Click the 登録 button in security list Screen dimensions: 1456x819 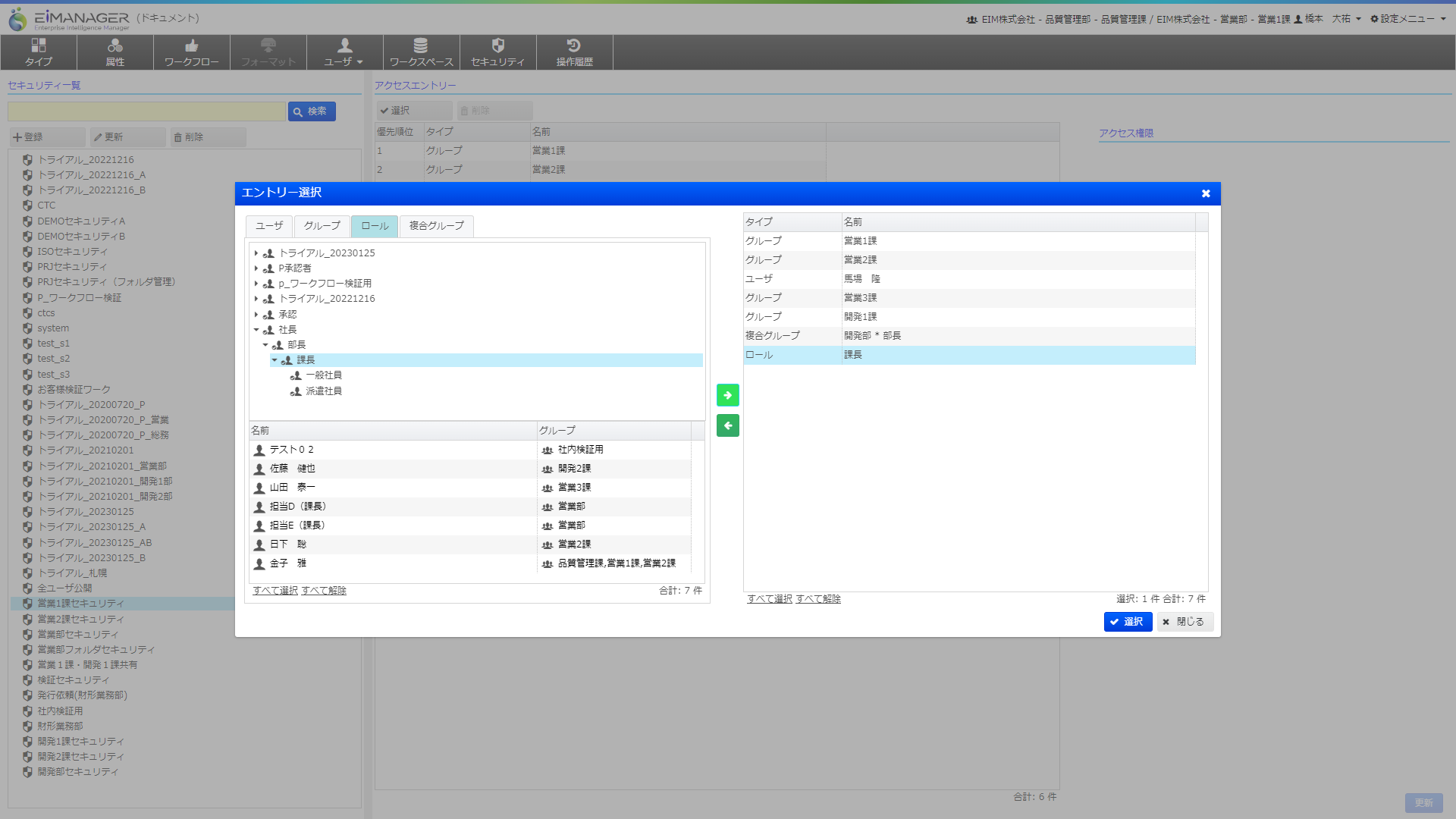47,137
